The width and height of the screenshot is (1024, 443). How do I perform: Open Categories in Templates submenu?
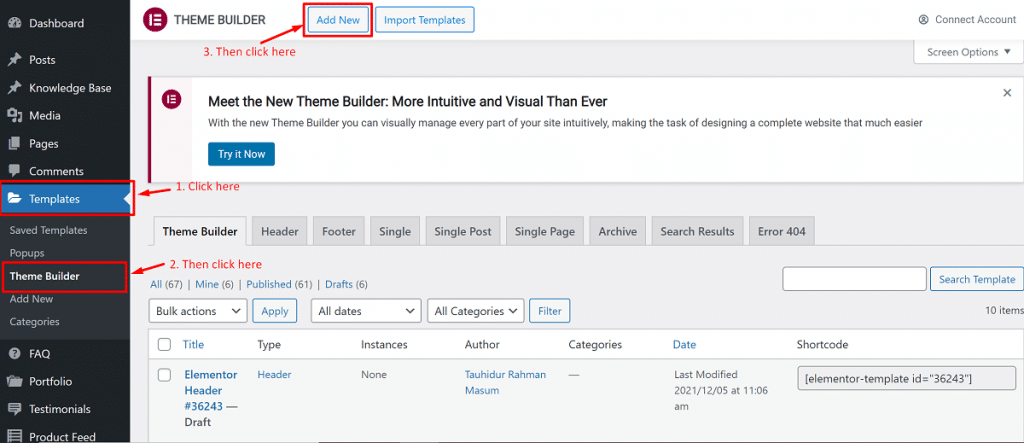pyautogui.click(x=35, y=321)
